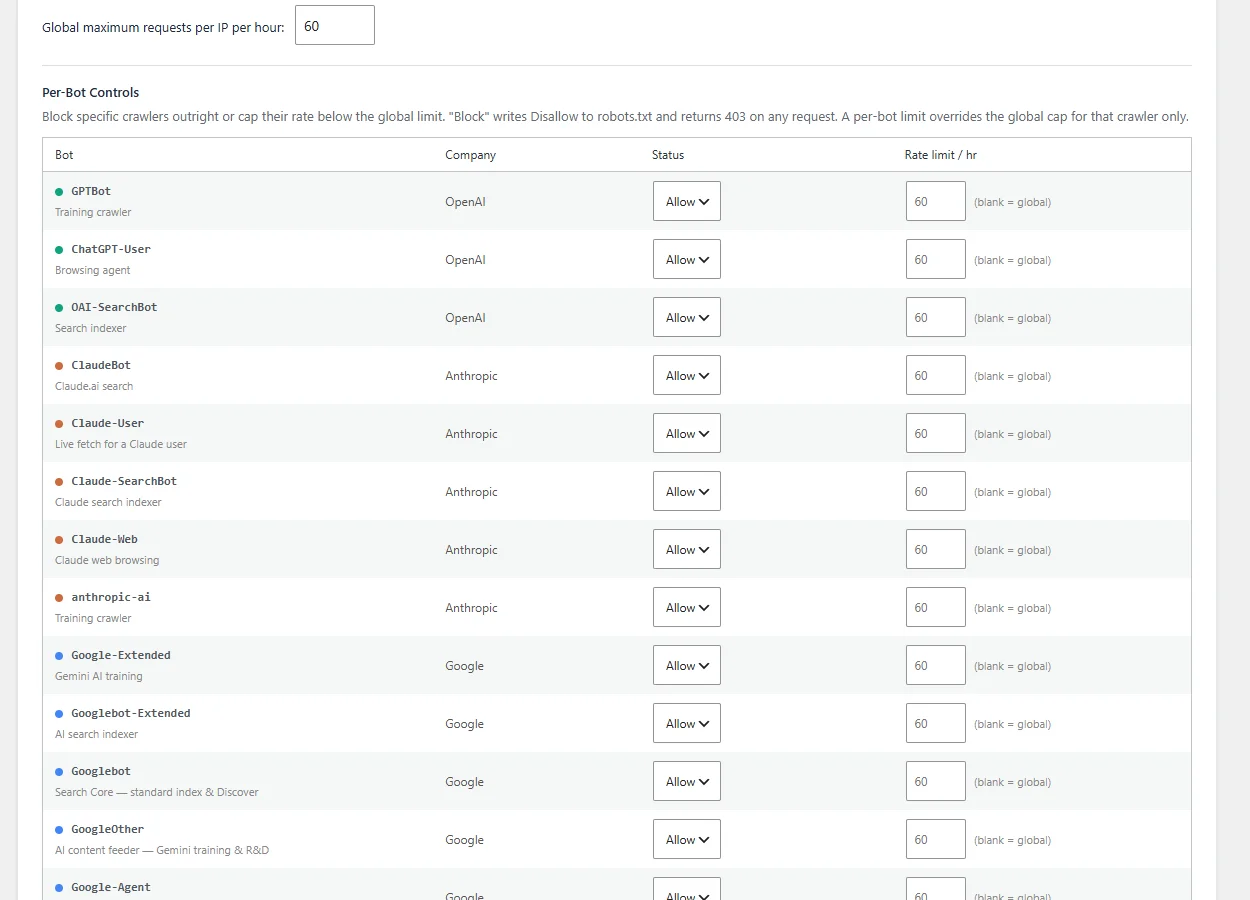This screenshot has width=1250, height=900.
Task: Open the Claude-SearchBot status dropdown
Action: (686, 491)
